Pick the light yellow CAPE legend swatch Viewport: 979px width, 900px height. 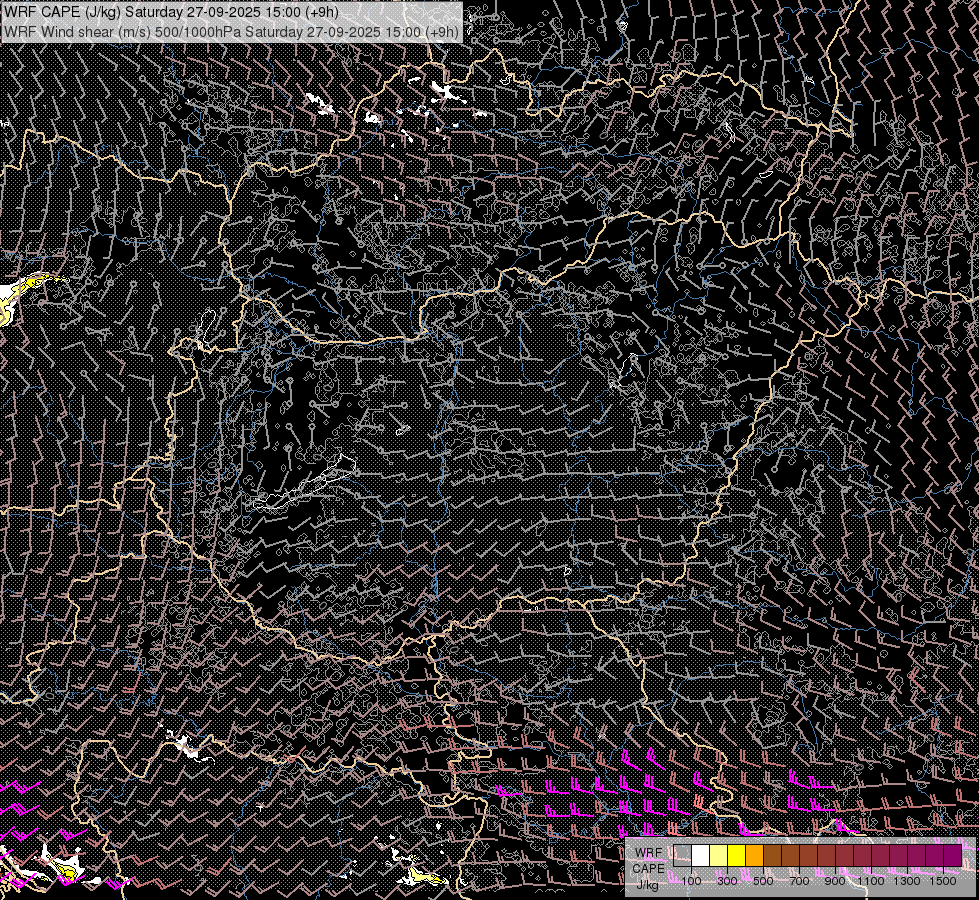[x=719, y=855]
